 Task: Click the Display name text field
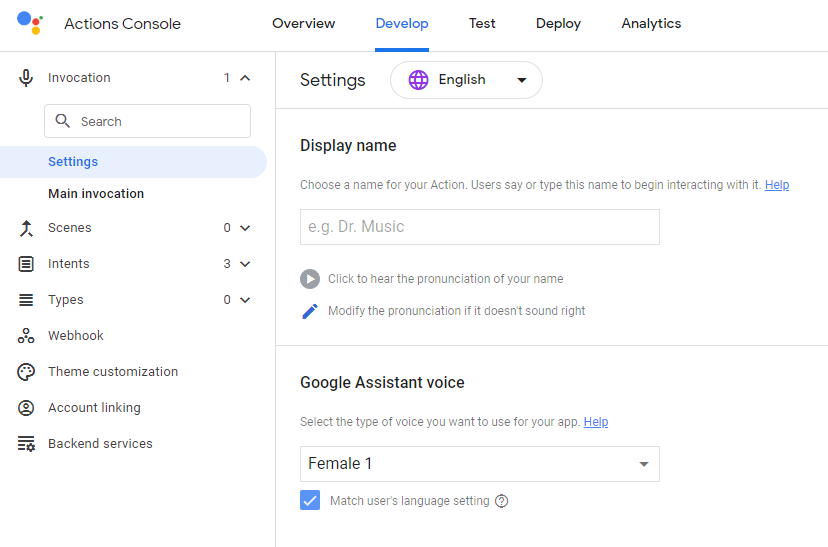click(480, 227)
